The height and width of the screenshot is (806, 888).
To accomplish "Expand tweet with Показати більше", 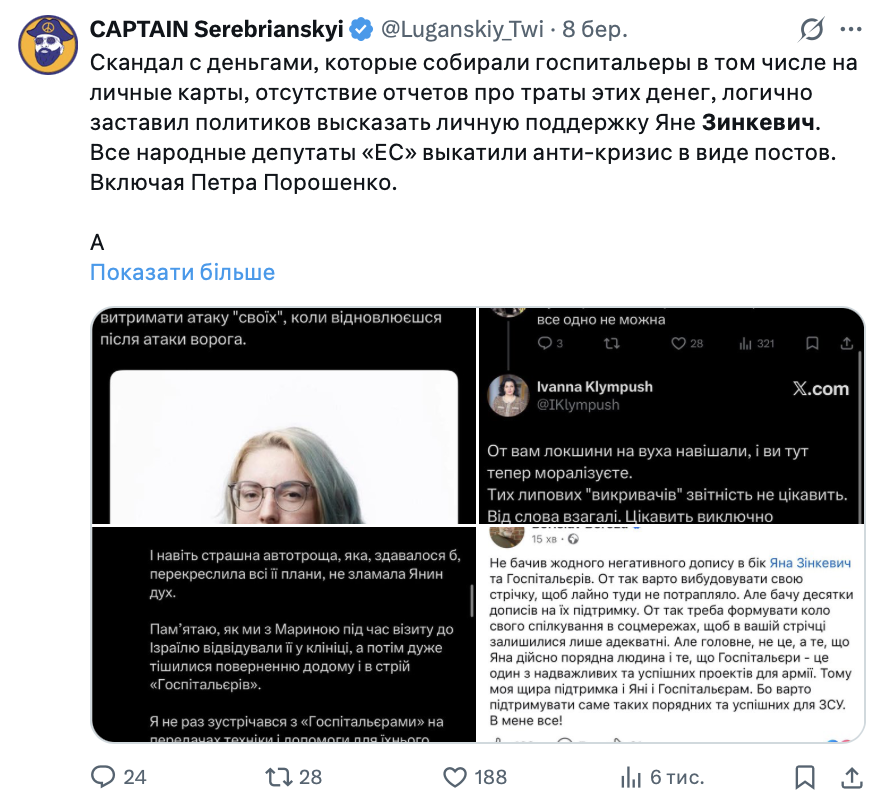I will [182, 272].
